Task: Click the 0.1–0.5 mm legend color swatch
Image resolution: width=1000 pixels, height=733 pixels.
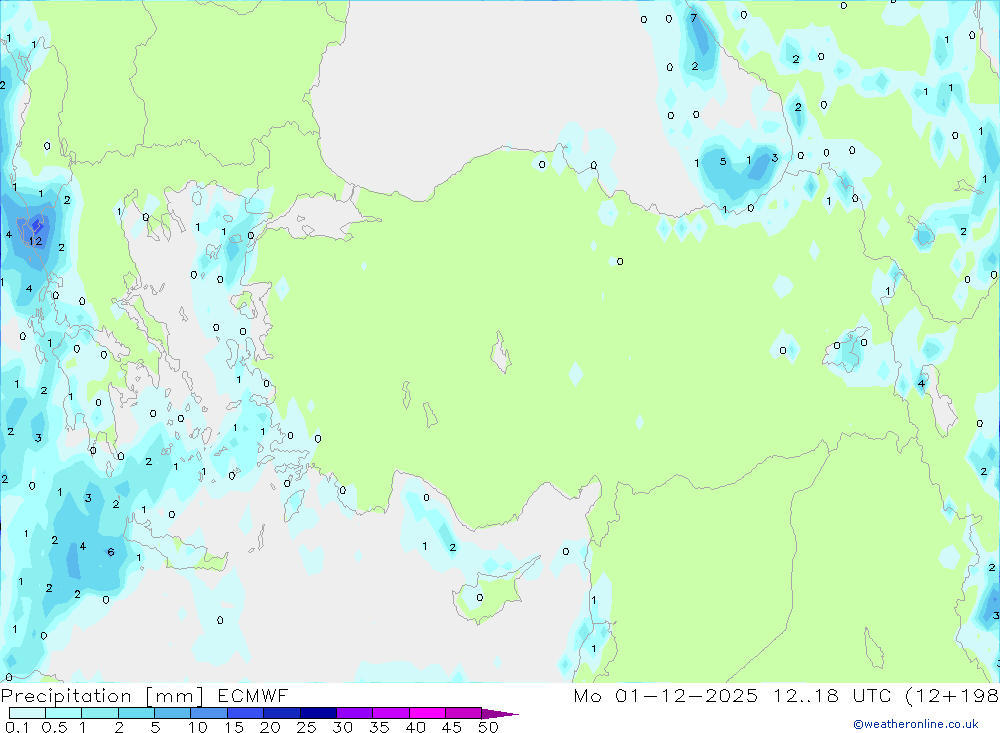Action: [x=27, y=713]
